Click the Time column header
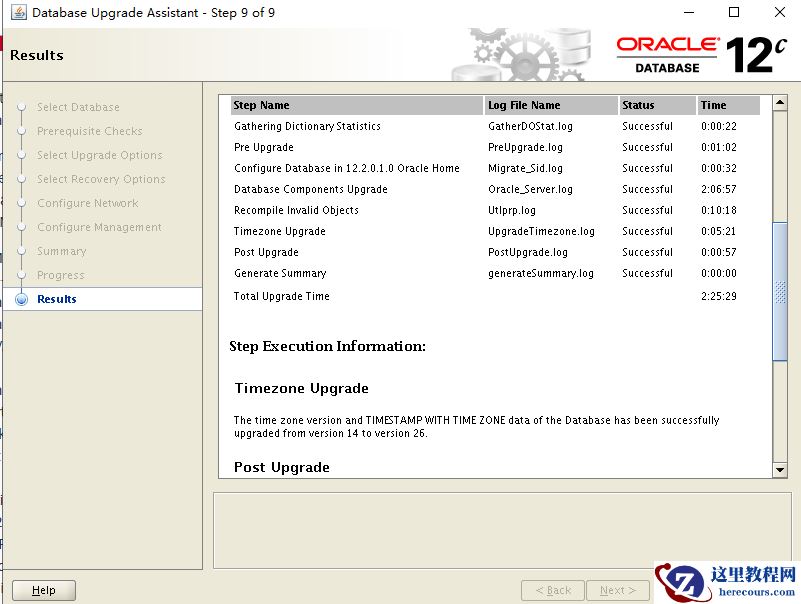Viewport: 801px width, 604px height. (728, 105)
